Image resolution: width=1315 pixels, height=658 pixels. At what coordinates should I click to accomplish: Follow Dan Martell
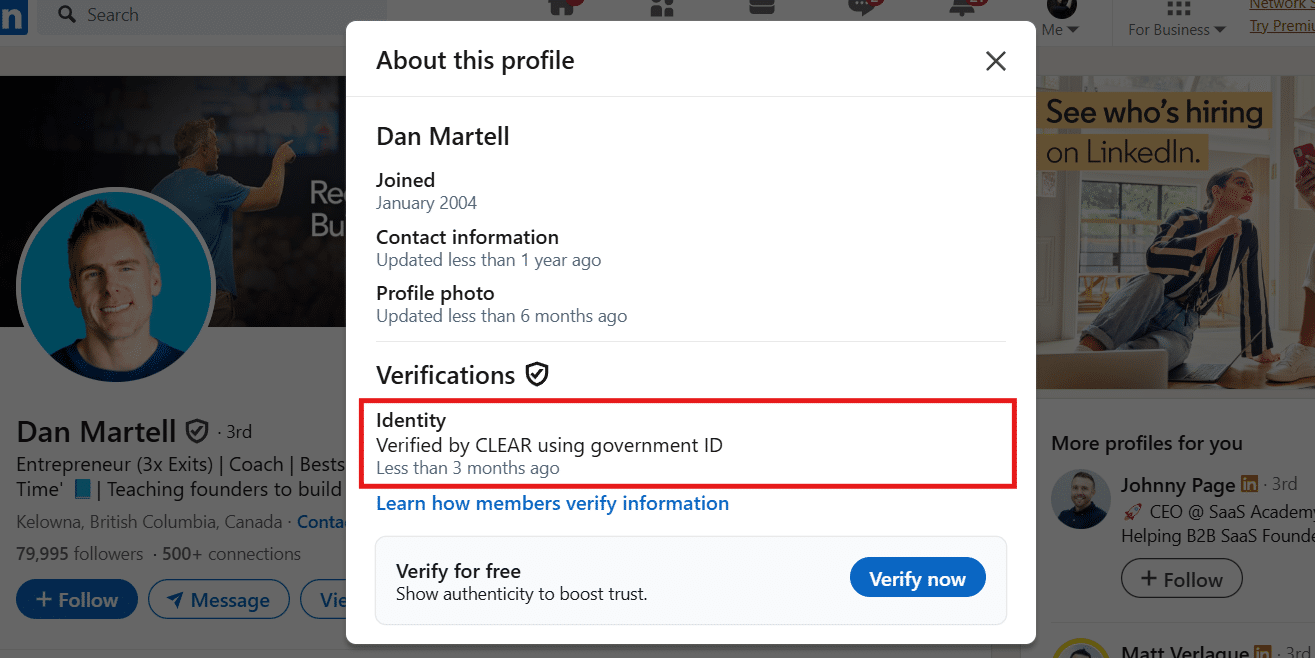76,599
